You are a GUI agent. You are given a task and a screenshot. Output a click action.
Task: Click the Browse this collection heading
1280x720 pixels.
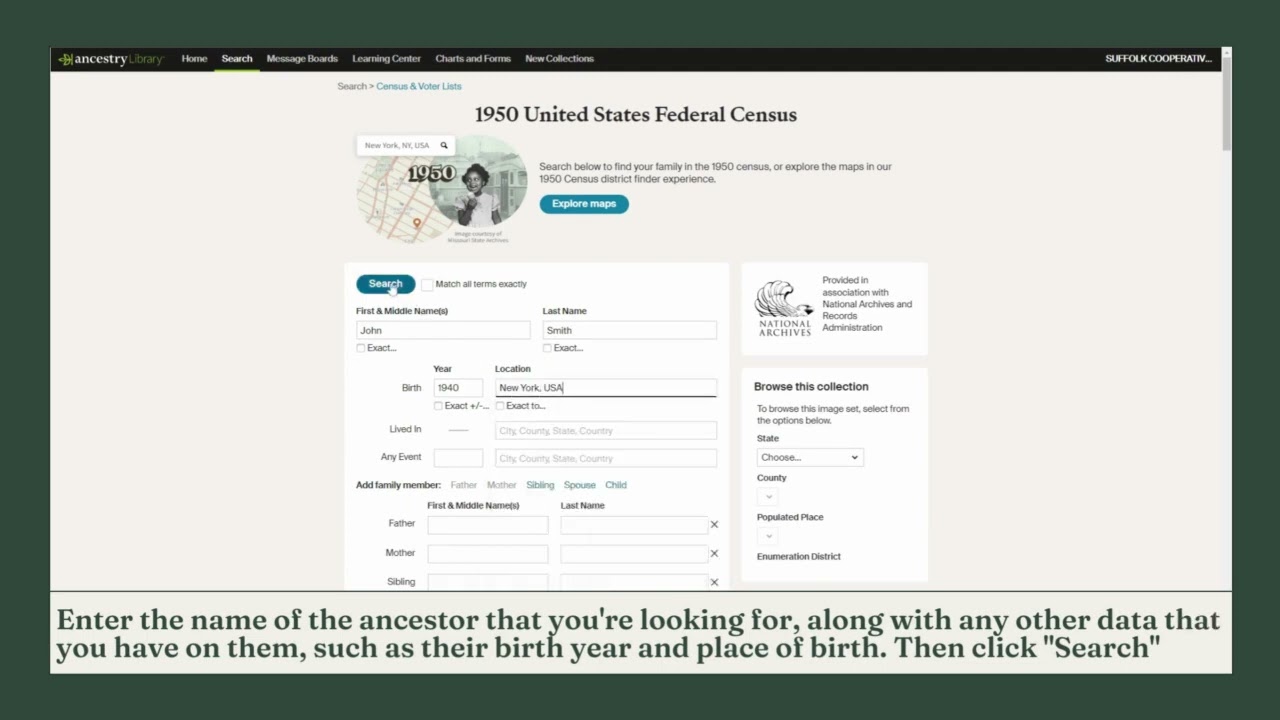(811, 387)
